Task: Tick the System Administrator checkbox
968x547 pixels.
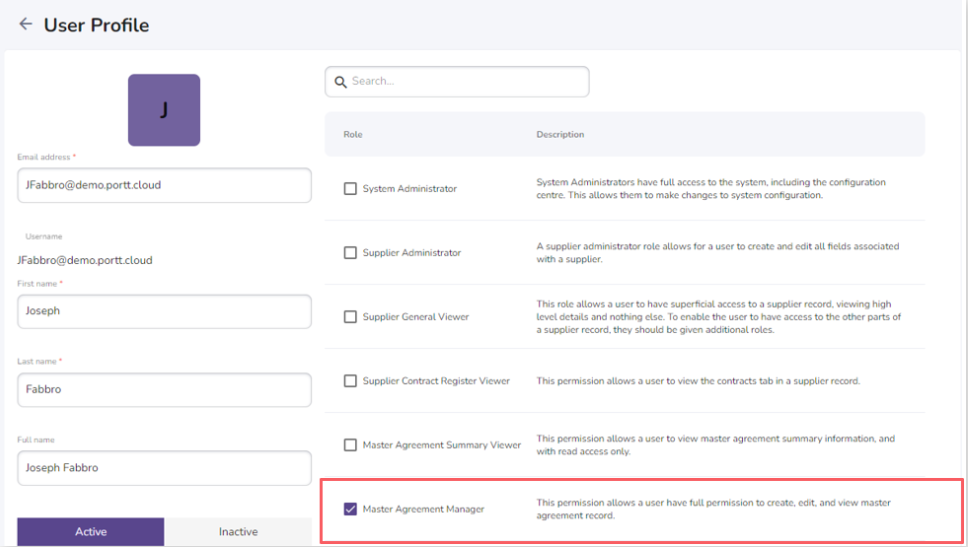Action: coord(350,189)
